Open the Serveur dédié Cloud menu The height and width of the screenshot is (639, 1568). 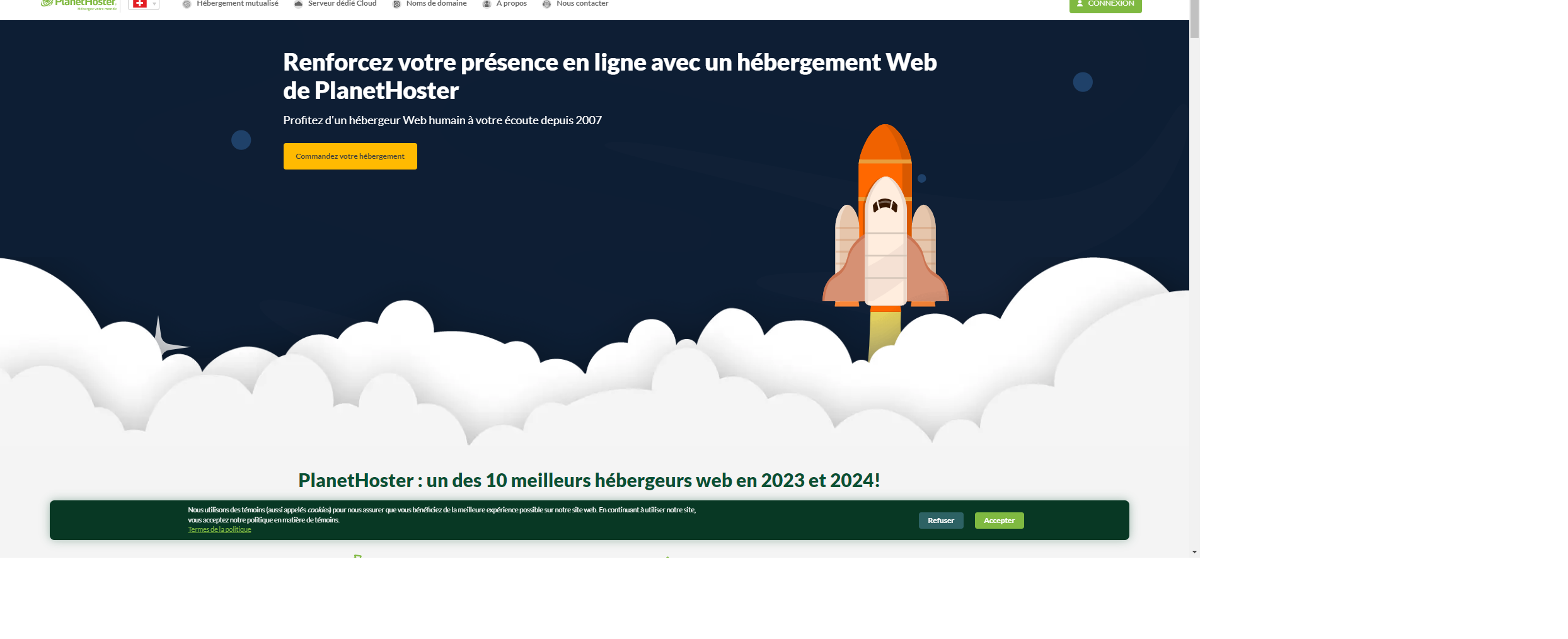[342, 4]
